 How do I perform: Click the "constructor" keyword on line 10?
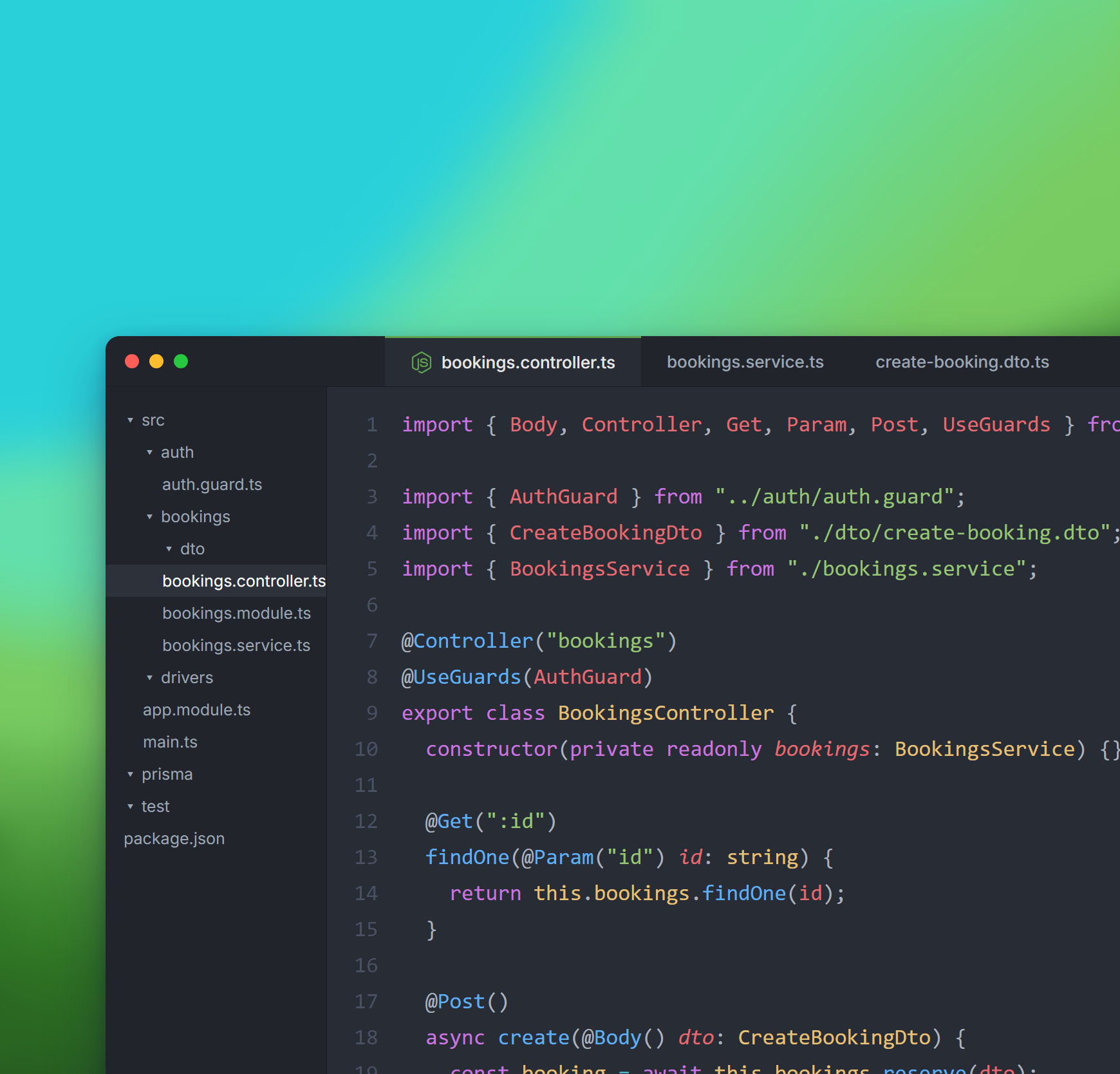(491, 749)
